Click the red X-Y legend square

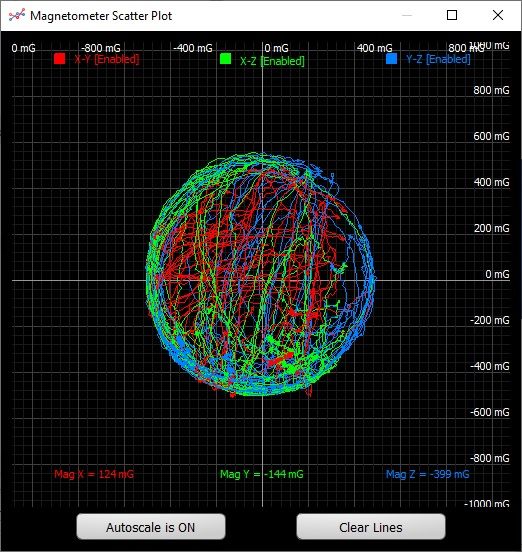(x=59, y=58)
